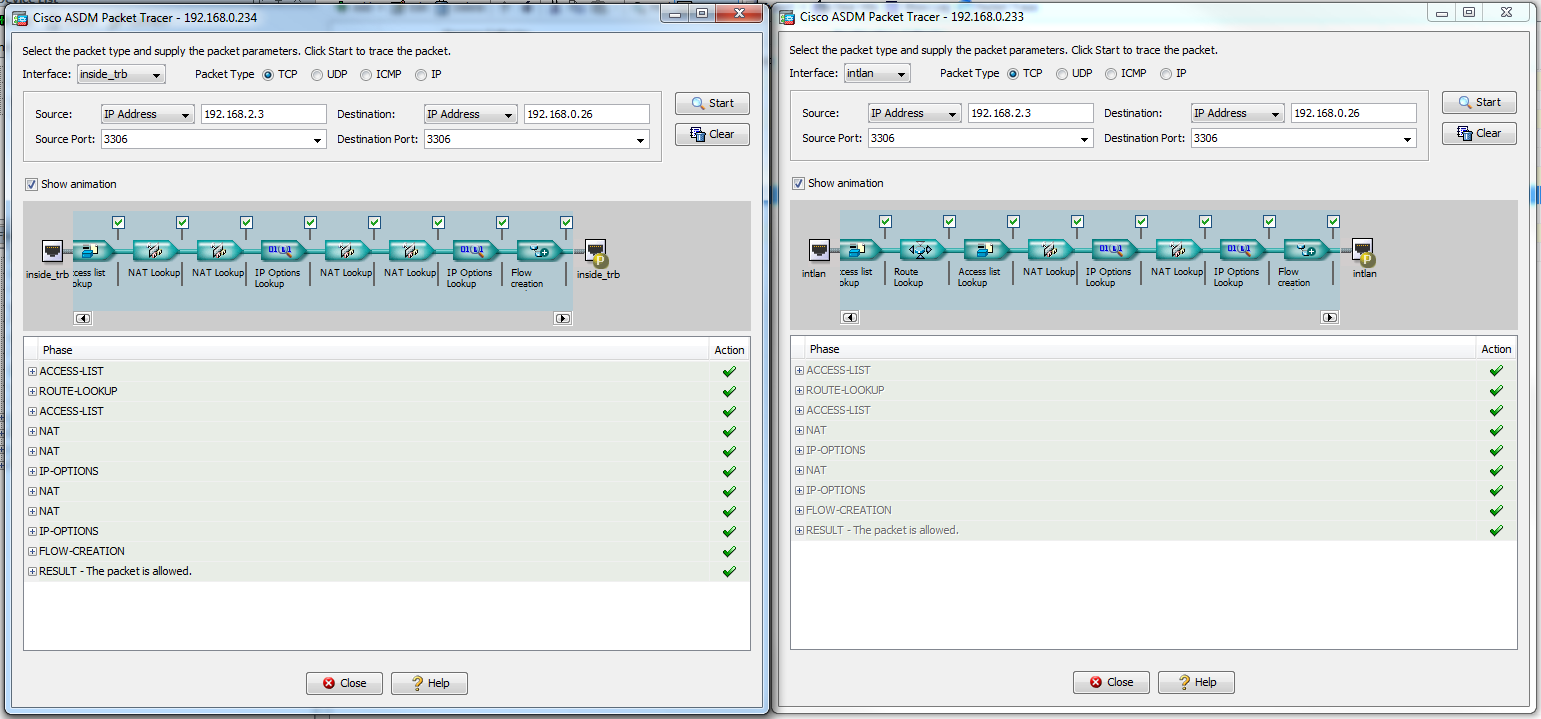1541x719 pixels.
Task: Expand RESULT packet is allowed row, right window
Action: coord(799,530)
